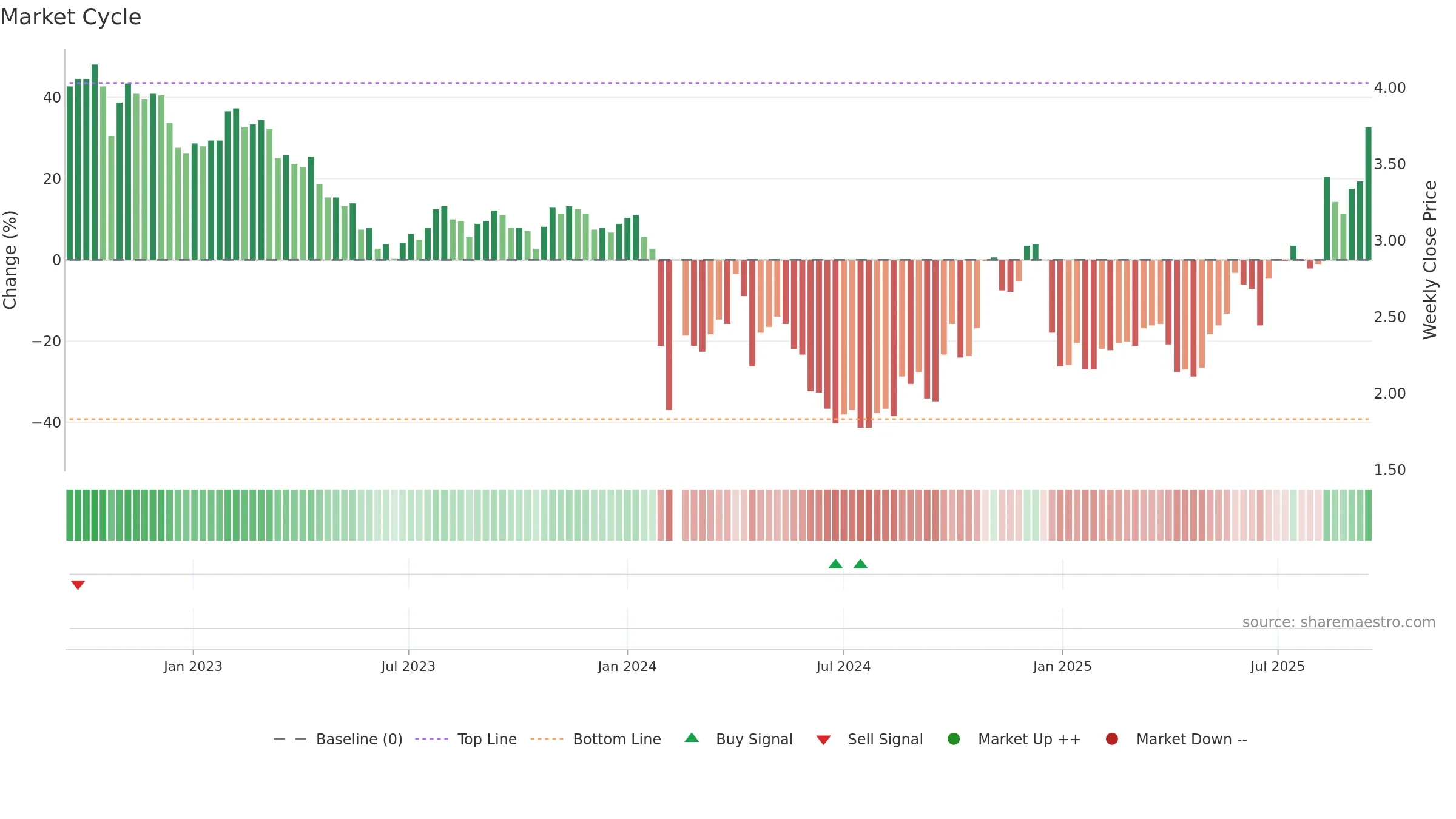Select the red sell signal marker in late 2022
1456x819 pixels.
click(78, 585)
